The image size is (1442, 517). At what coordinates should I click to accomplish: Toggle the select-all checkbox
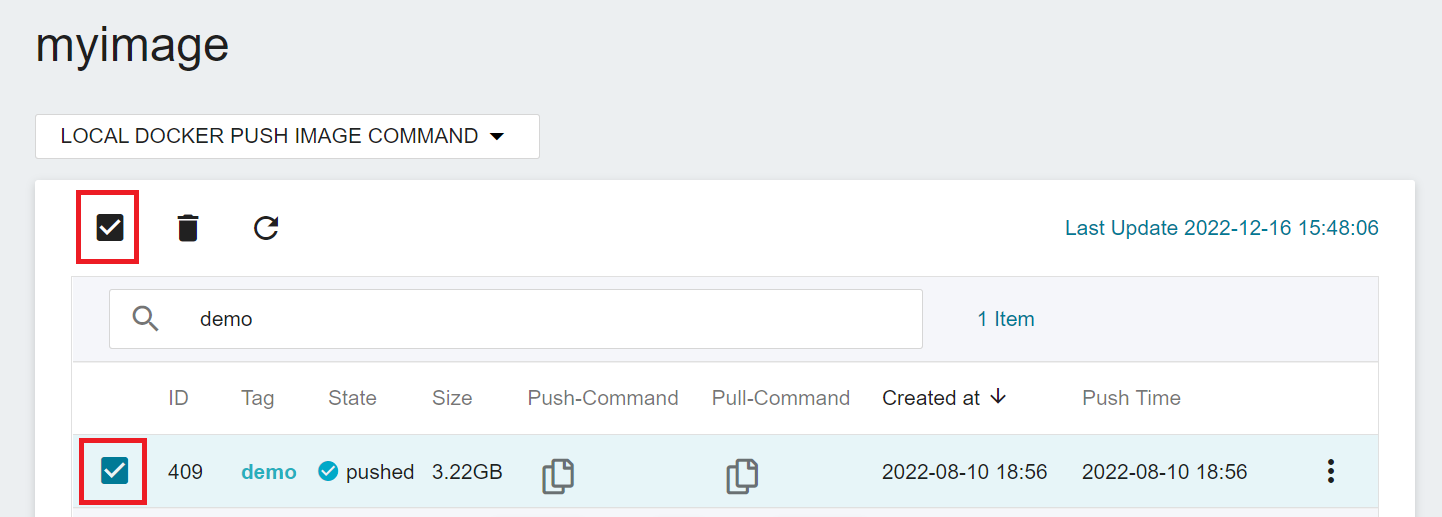coord(110,228)
